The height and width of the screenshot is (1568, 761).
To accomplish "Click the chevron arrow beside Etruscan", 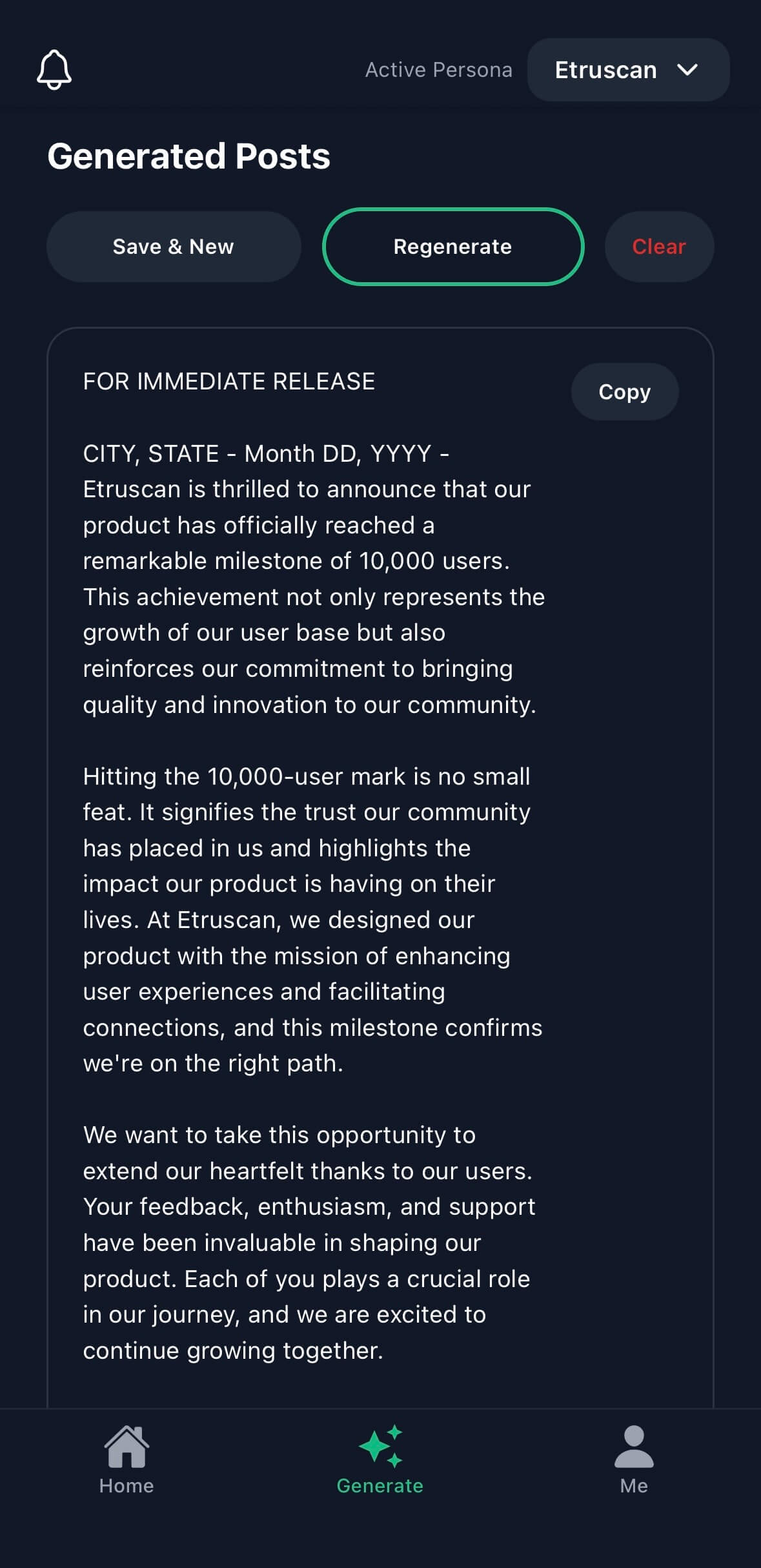I will [688, 70].
